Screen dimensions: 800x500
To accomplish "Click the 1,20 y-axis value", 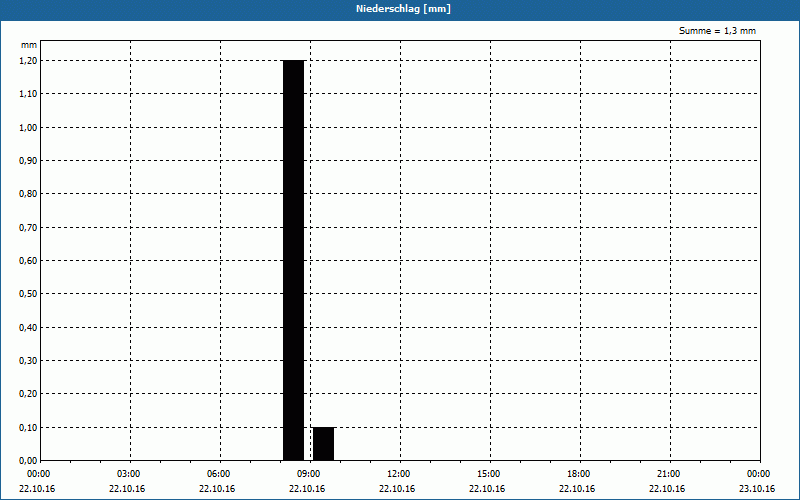I will (x=28, y=61).
